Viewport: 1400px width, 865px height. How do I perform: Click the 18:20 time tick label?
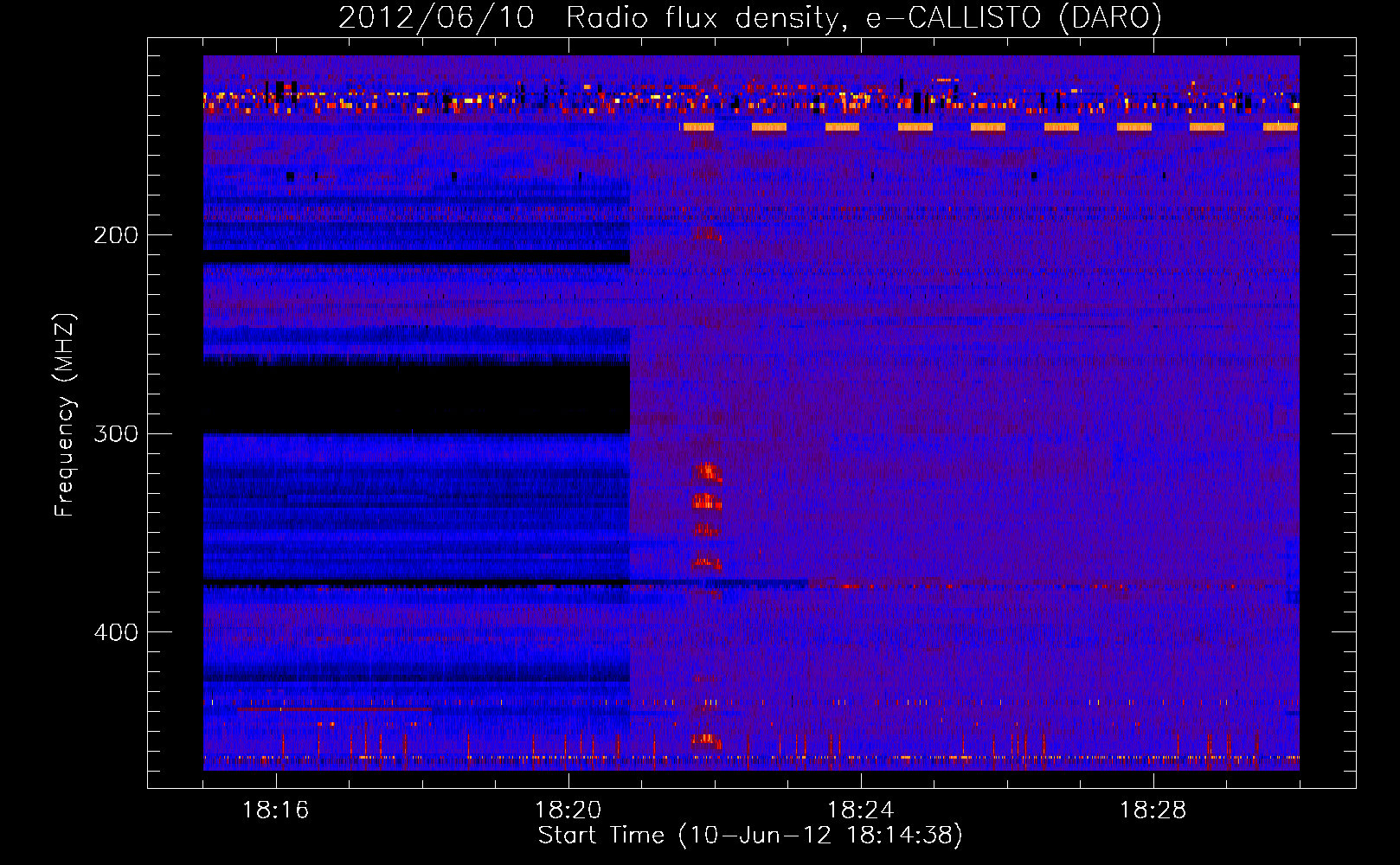click(568, 811)
